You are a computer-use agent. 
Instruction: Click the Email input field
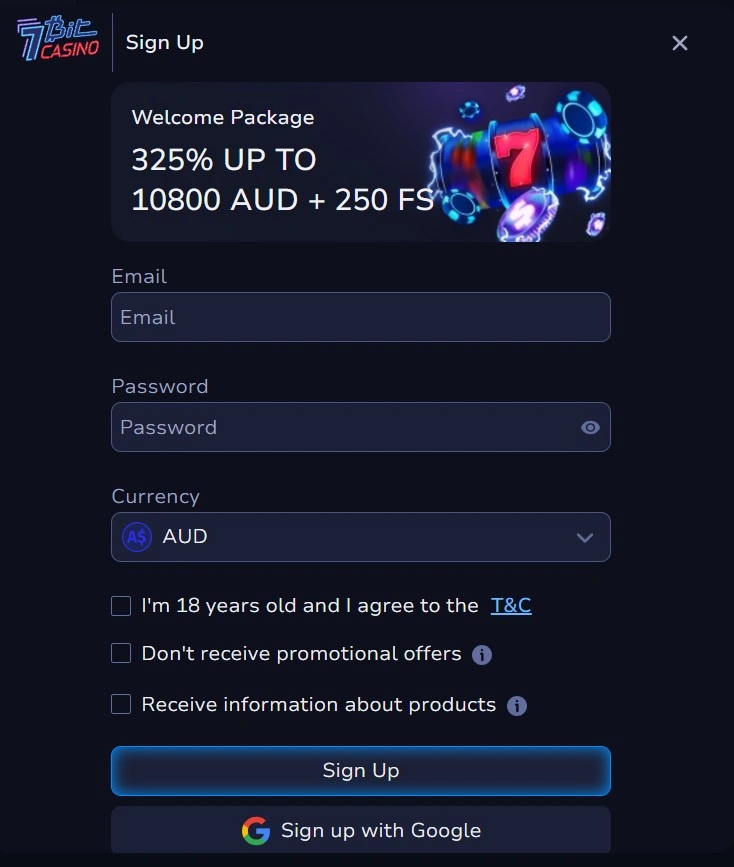pyautogui.click(x=360, y=317)
